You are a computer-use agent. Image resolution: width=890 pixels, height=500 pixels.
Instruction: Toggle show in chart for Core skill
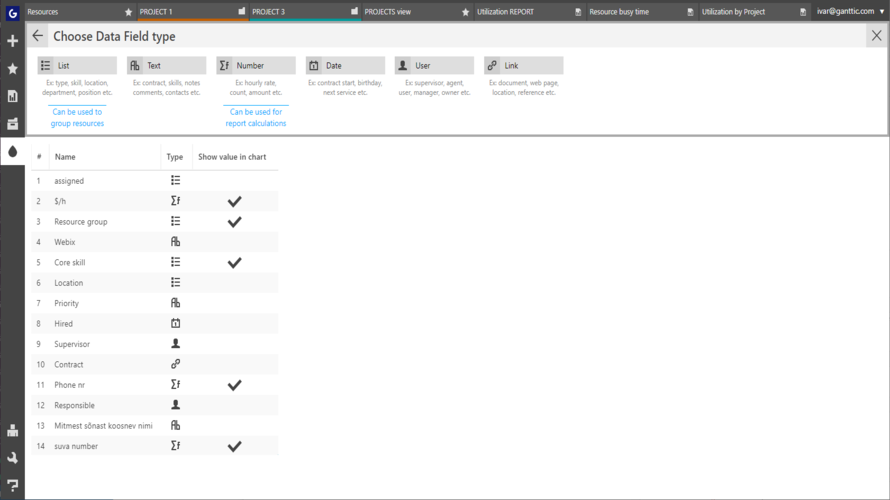(x=234, y=263)
